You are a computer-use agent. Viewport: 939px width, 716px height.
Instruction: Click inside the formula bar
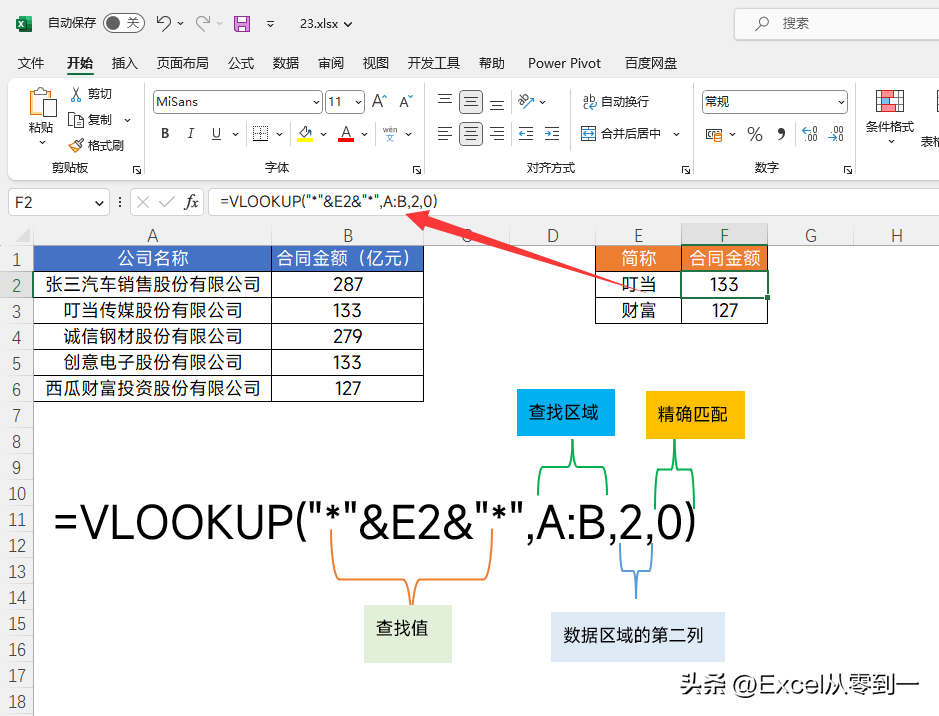(575, 202)
